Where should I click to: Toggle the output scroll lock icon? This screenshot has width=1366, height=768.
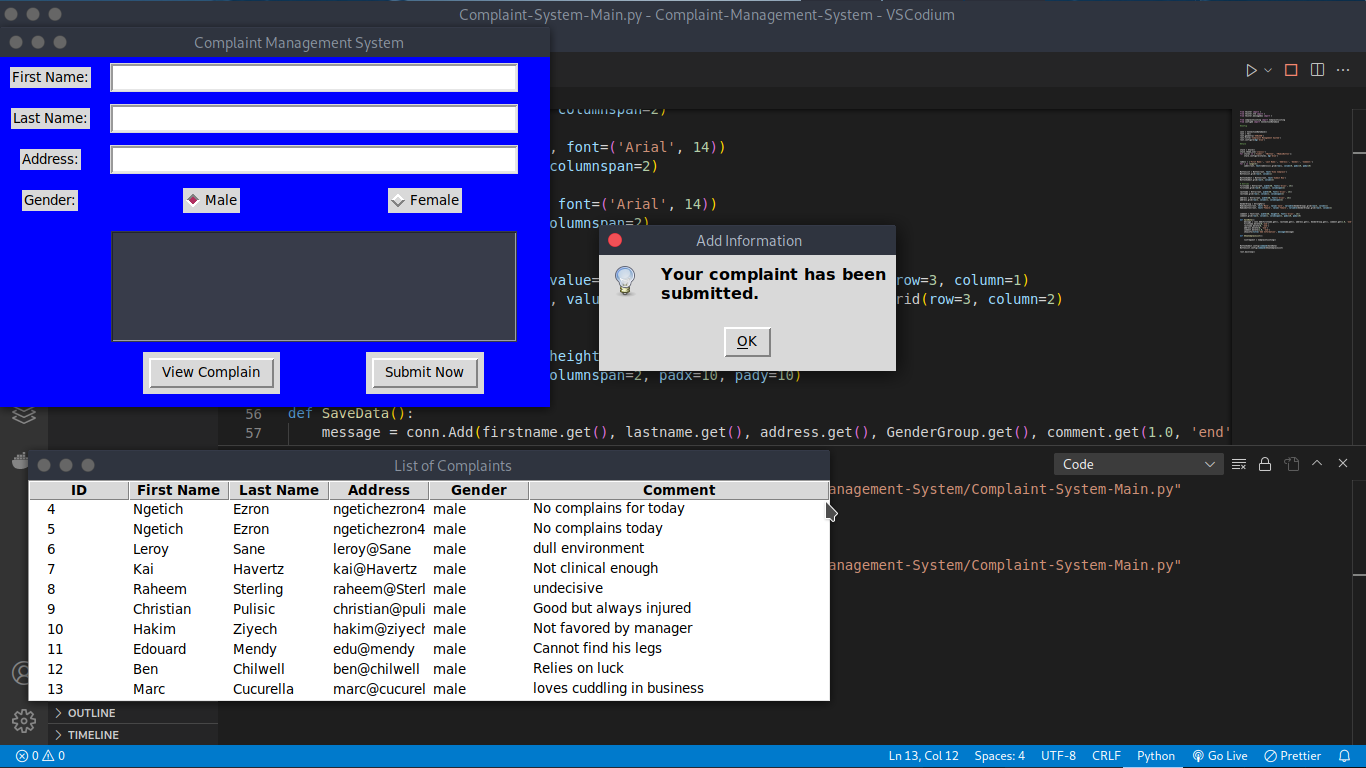point(1265,464)
